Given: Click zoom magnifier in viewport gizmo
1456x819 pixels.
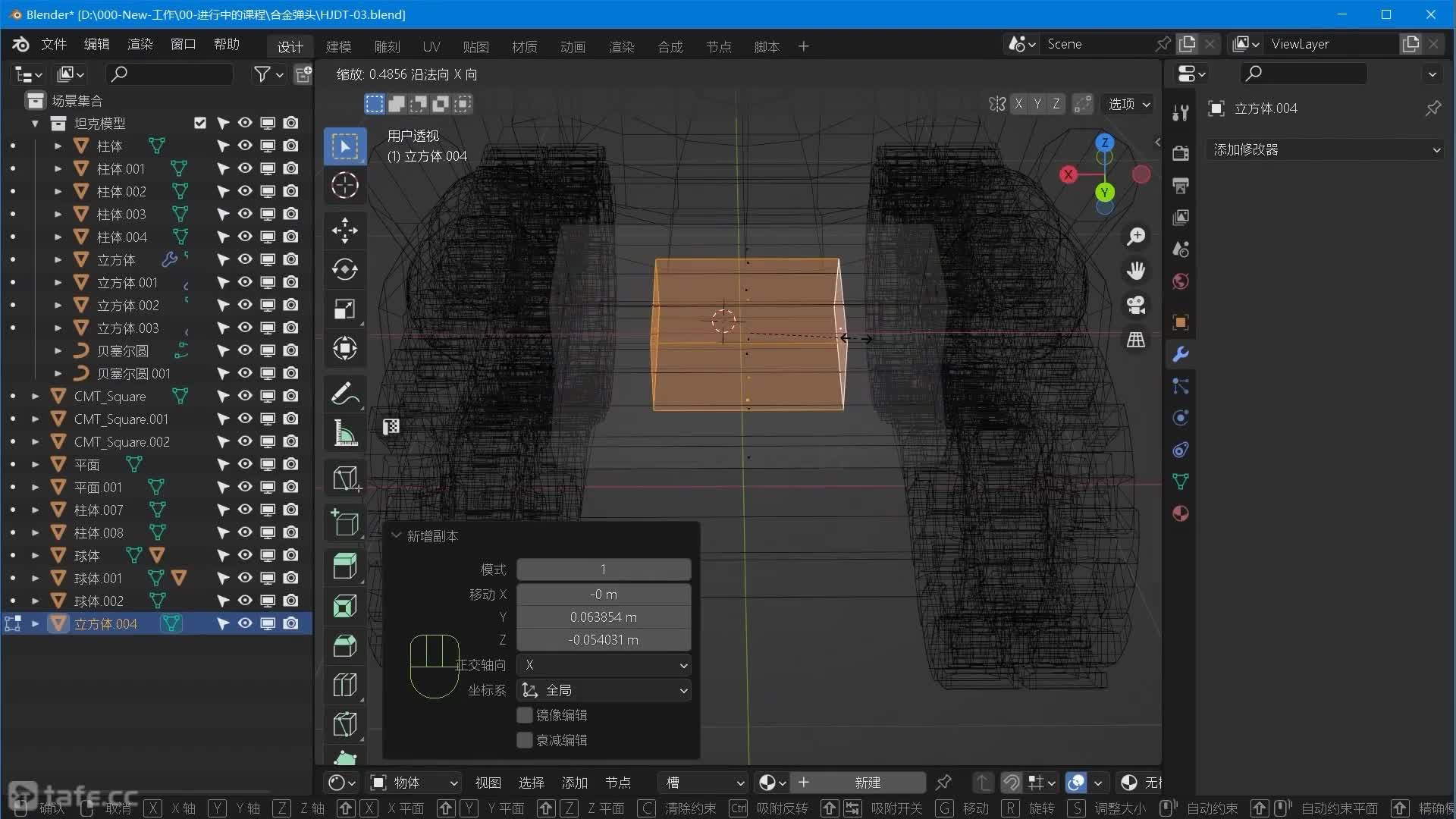Looking at the screenshot, I should click(1135, 236).
